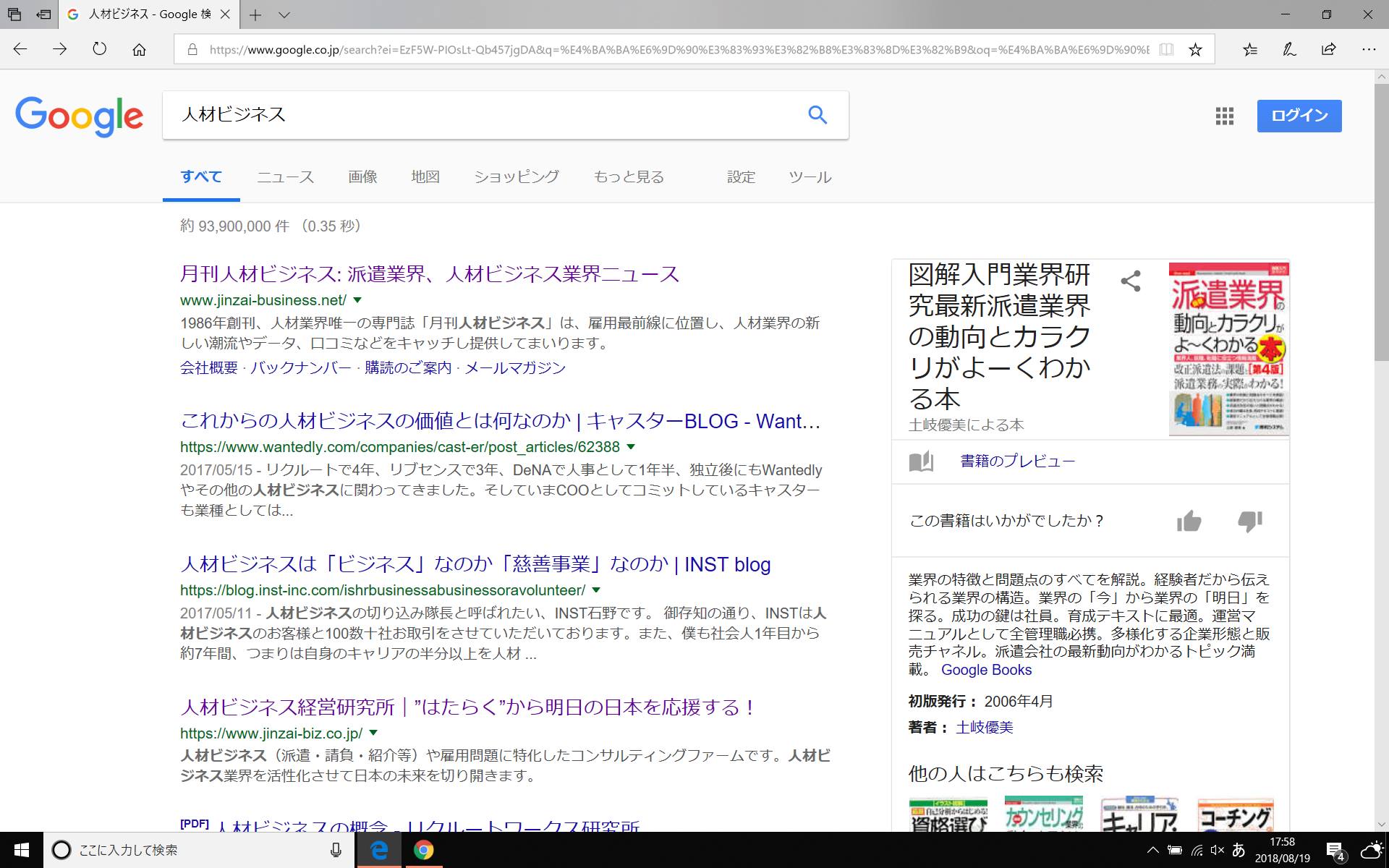Screen dimensions: 1389x868
Task: Click the browser forward arrow
Action: tap(60, 49)
